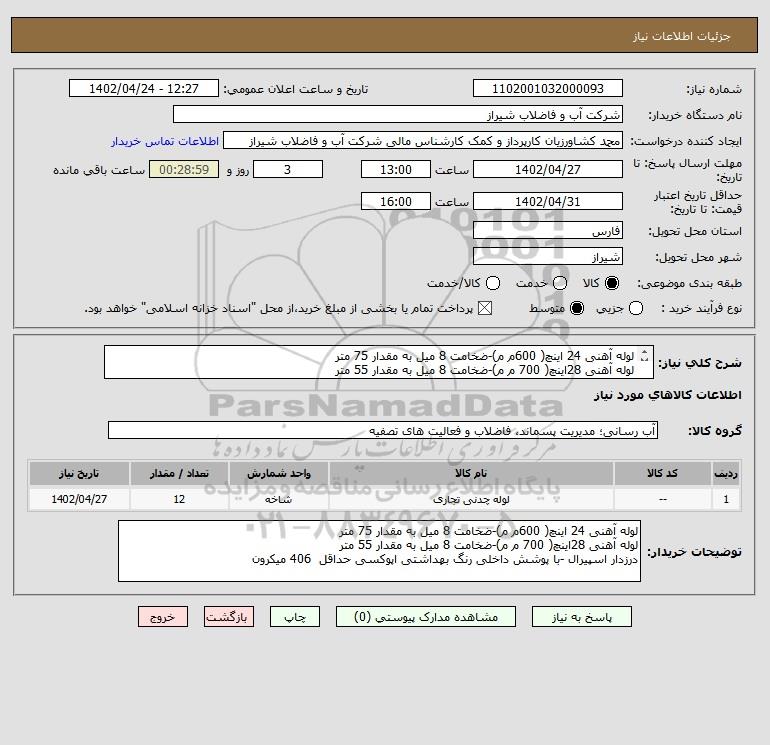Click the 13:00 time field
This screenshot has width=770, height=745.
396,169
